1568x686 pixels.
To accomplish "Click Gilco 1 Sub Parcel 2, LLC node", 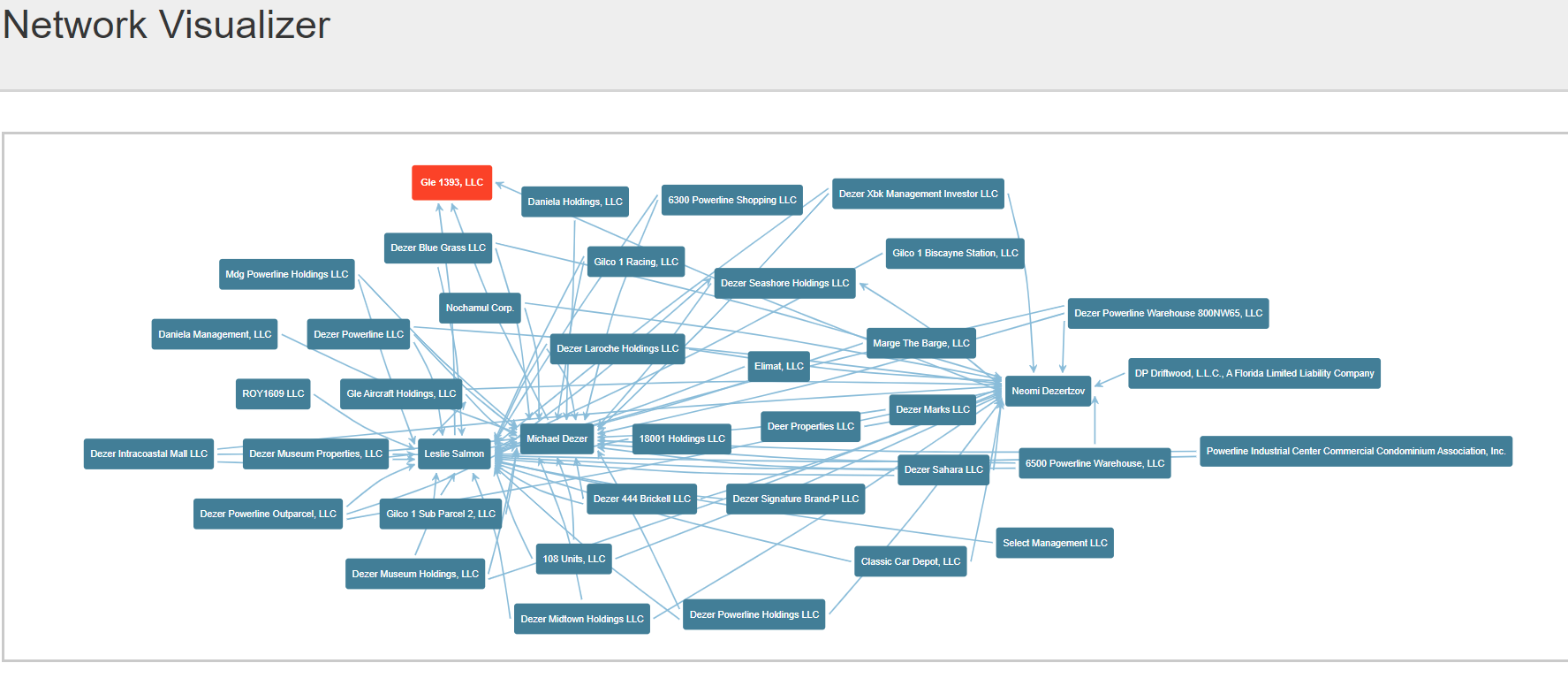I will pyautogui.click(x=441, y=514).
